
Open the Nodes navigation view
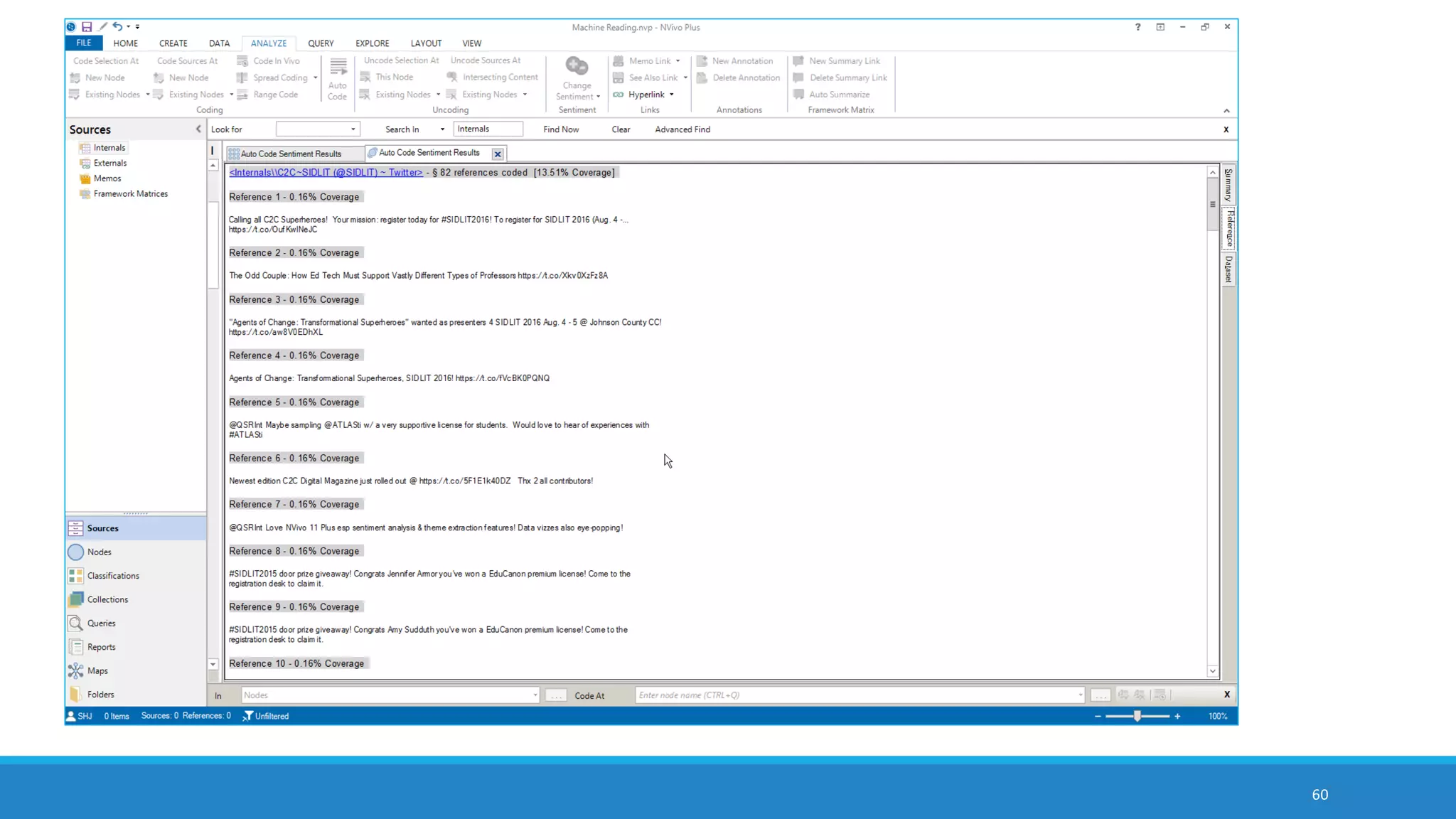(x=99, y=552)
